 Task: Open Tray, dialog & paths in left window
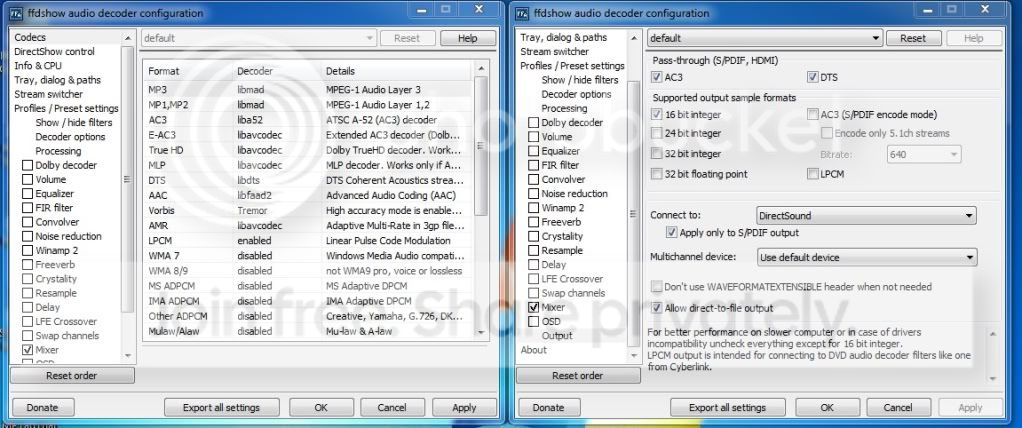[x=57, y=80]
